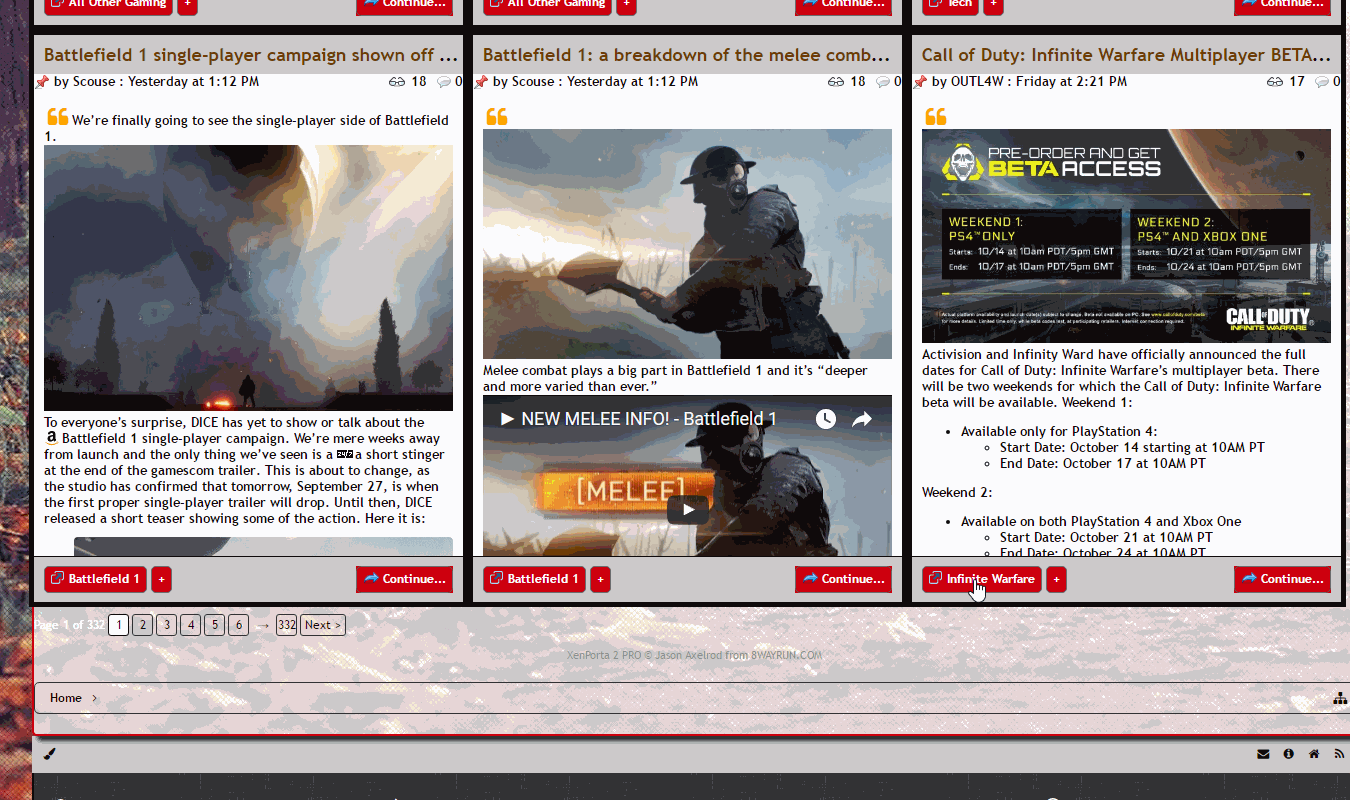Click the home icon in the footer
The height and width of the screenshot is (800, 1350).
point(1314,754)
